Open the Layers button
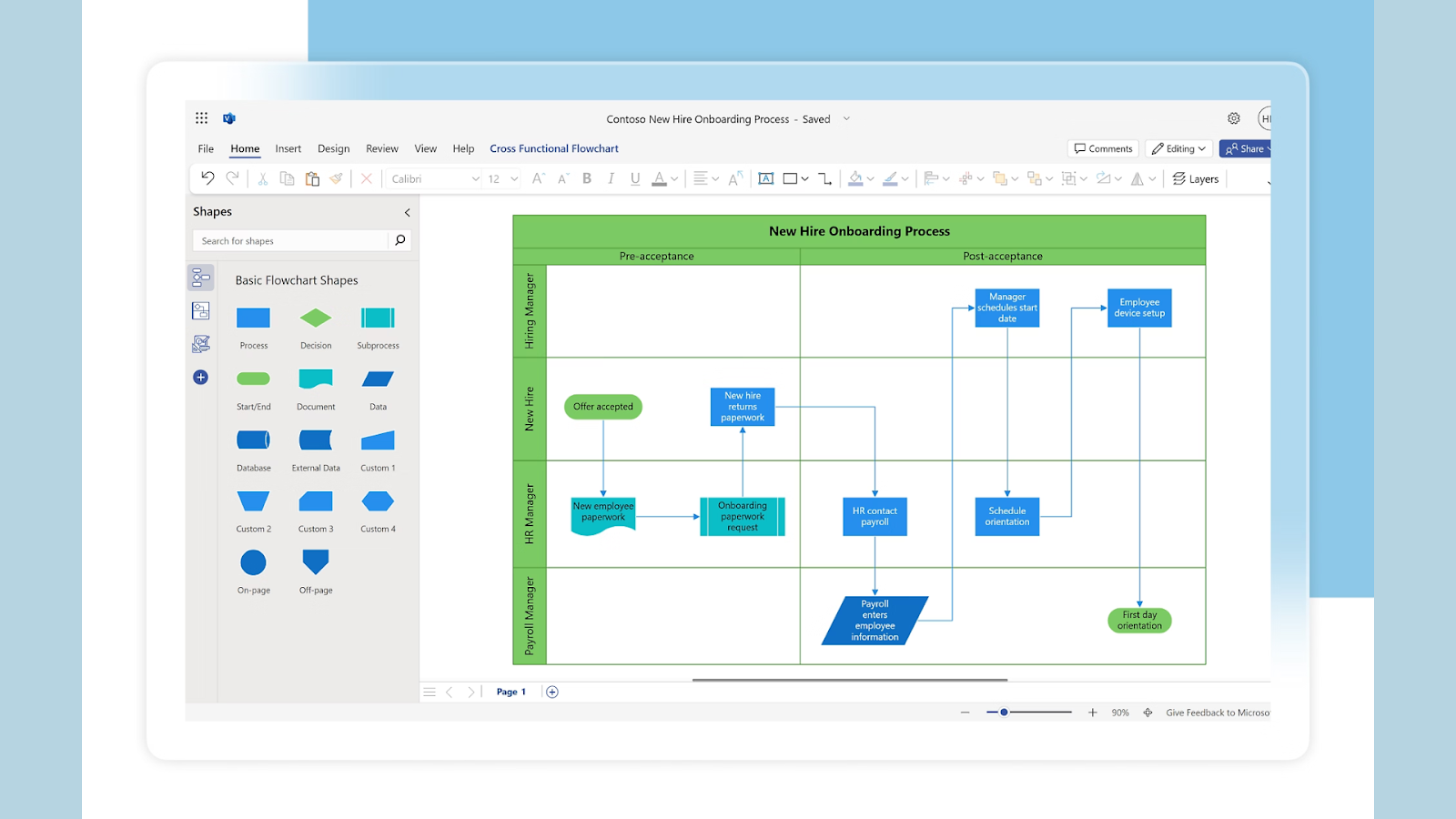This screenshot has width=1456, height=819. click(1195, 178)
